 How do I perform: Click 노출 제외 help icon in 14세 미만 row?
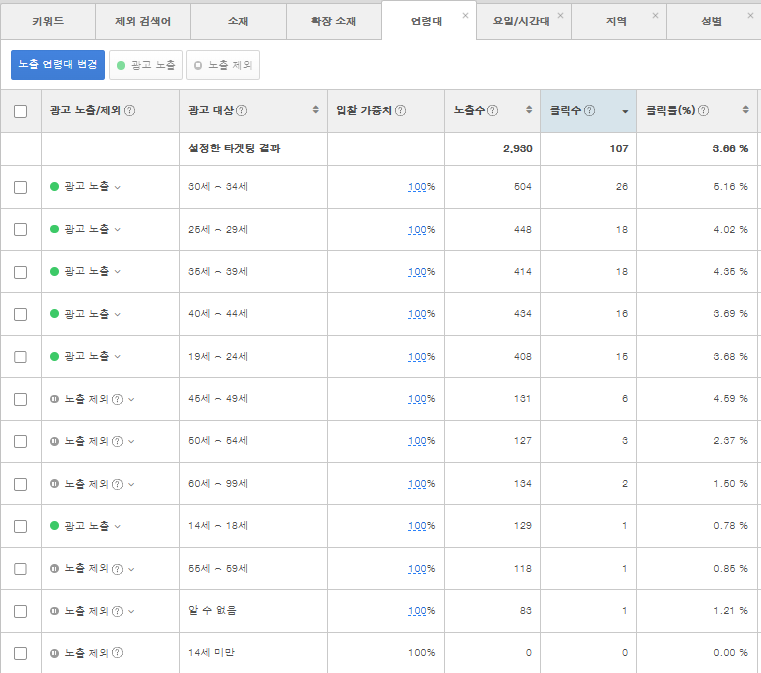coord(117,653)
